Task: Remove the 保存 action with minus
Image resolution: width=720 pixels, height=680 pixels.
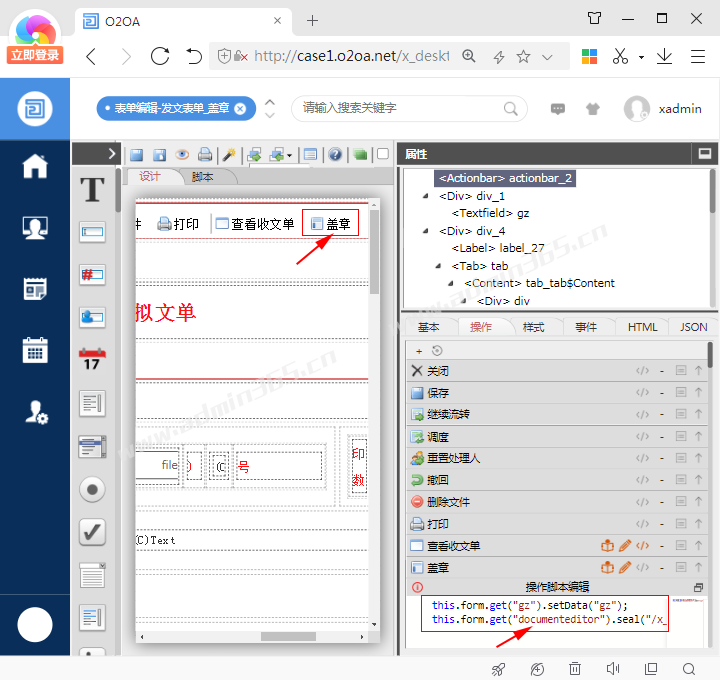Action: 662,393
